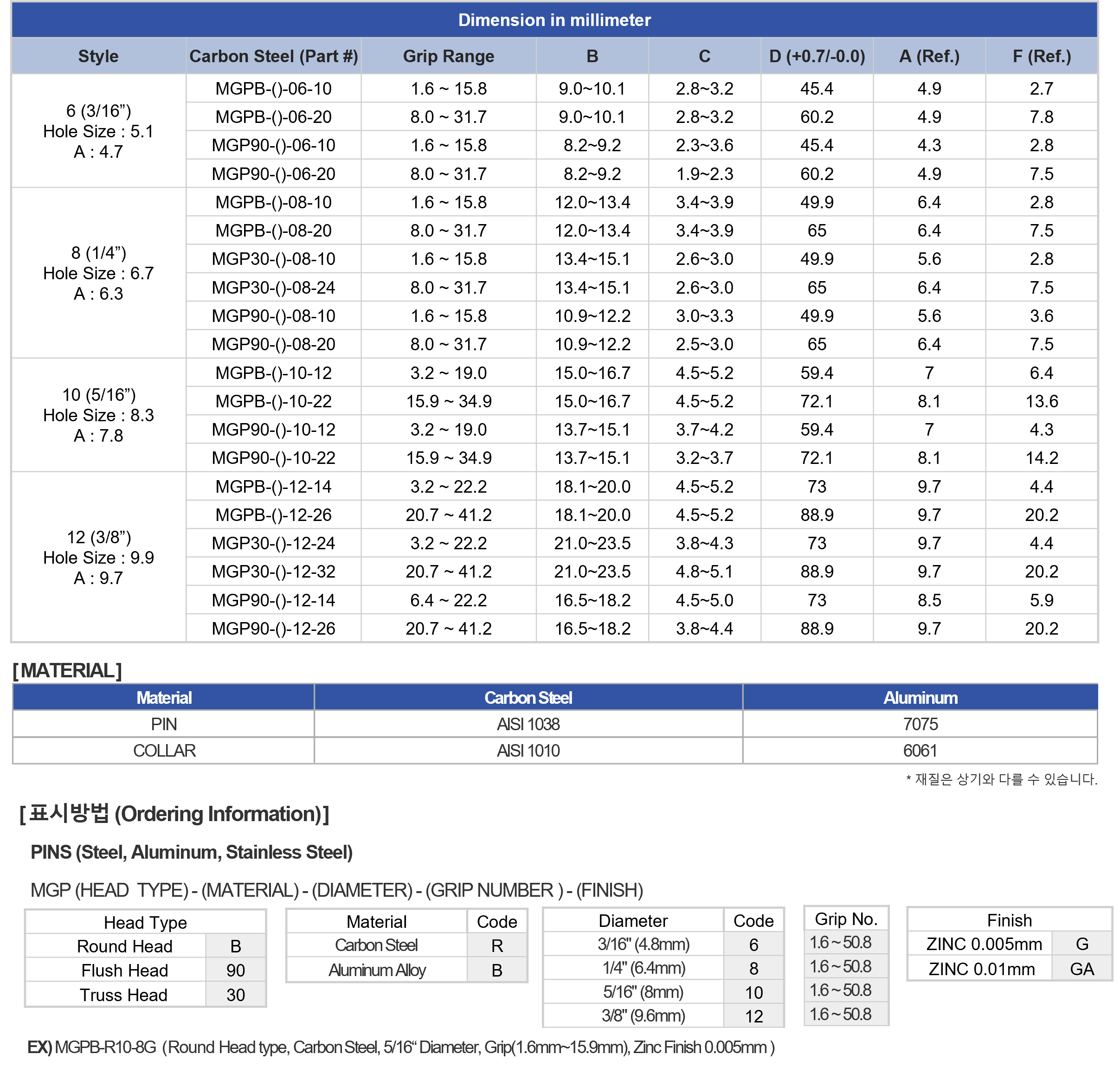Viewport: 1120px width, 1067px height.
Task: Select the grip range '6.4 ~ 22.2'
Action: click(x=448, y=601)
